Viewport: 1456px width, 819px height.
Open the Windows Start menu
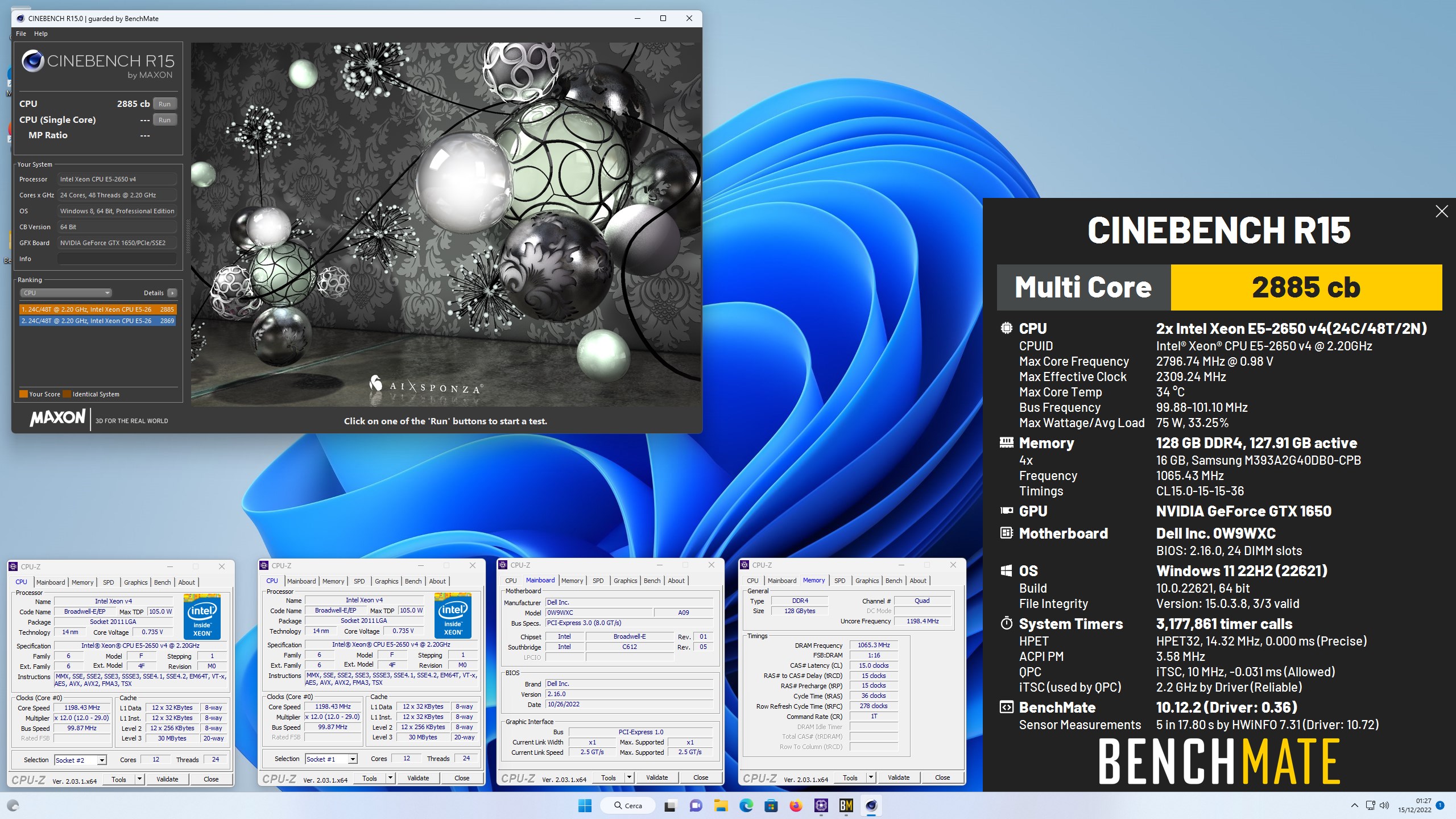click(x=585, y=805)
